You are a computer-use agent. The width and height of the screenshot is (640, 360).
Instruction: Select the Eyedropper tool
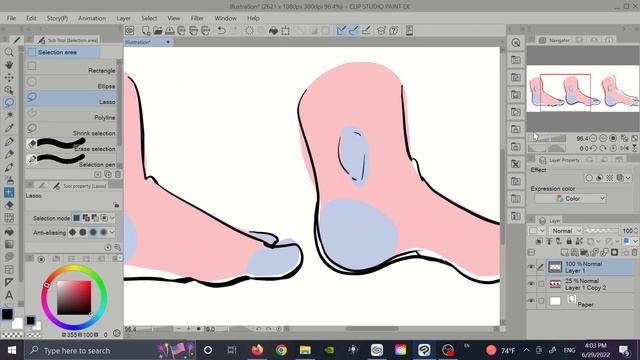[9, 128]
